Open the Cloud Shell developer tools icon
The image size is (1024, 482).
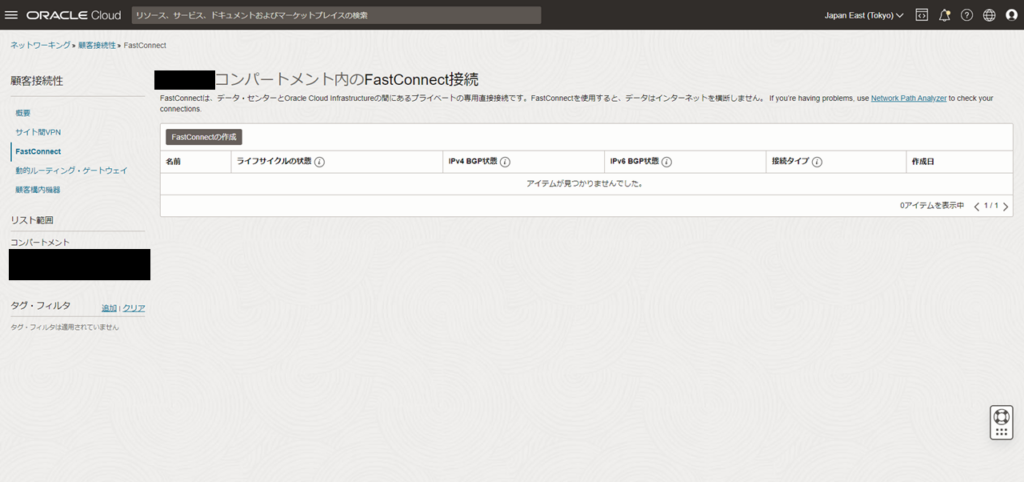921,15
